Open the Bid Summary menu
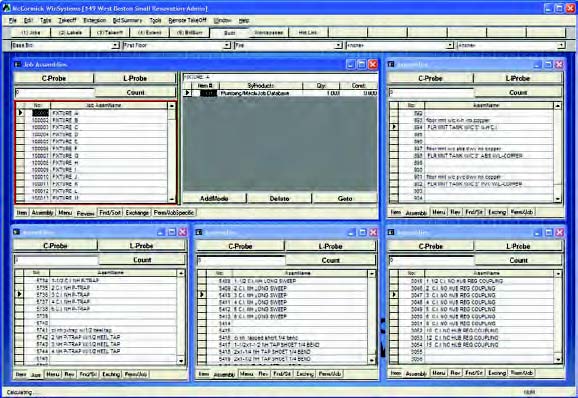This screenshot has height=398, width=578. point(127,20)
